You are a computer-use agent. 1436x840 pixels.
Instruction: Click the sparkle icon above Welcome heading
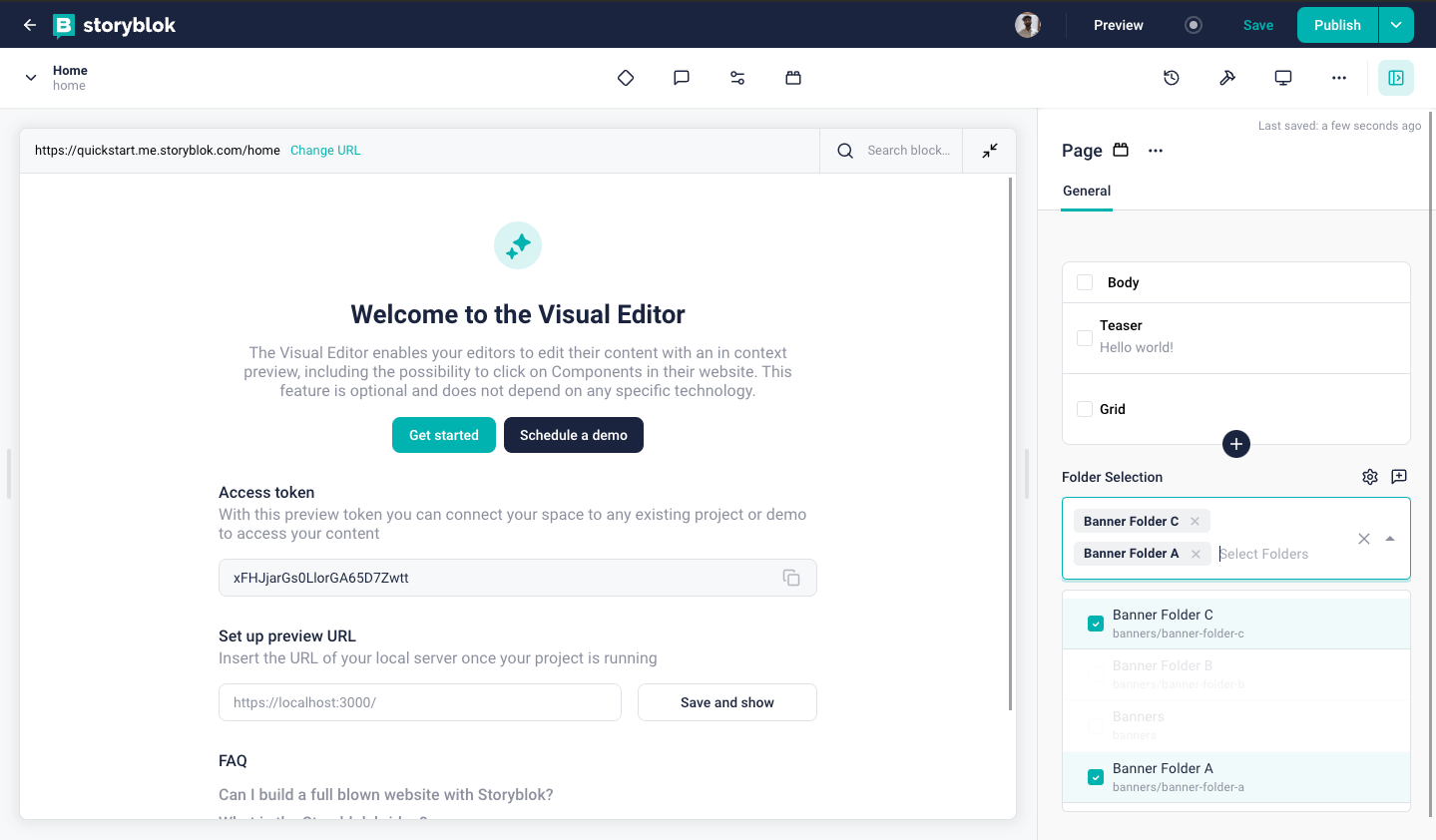point(518,245)
